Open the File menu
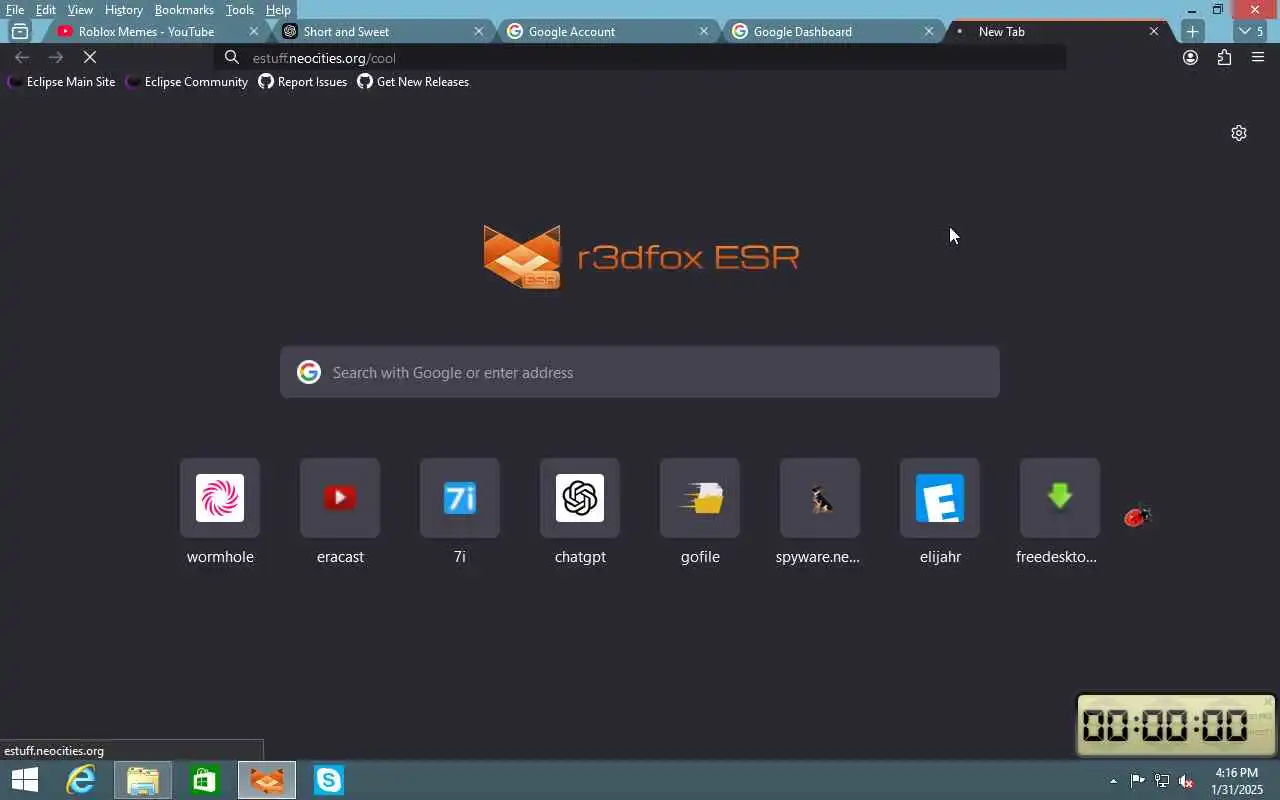 pyautogui.click(x=15, y=10)
